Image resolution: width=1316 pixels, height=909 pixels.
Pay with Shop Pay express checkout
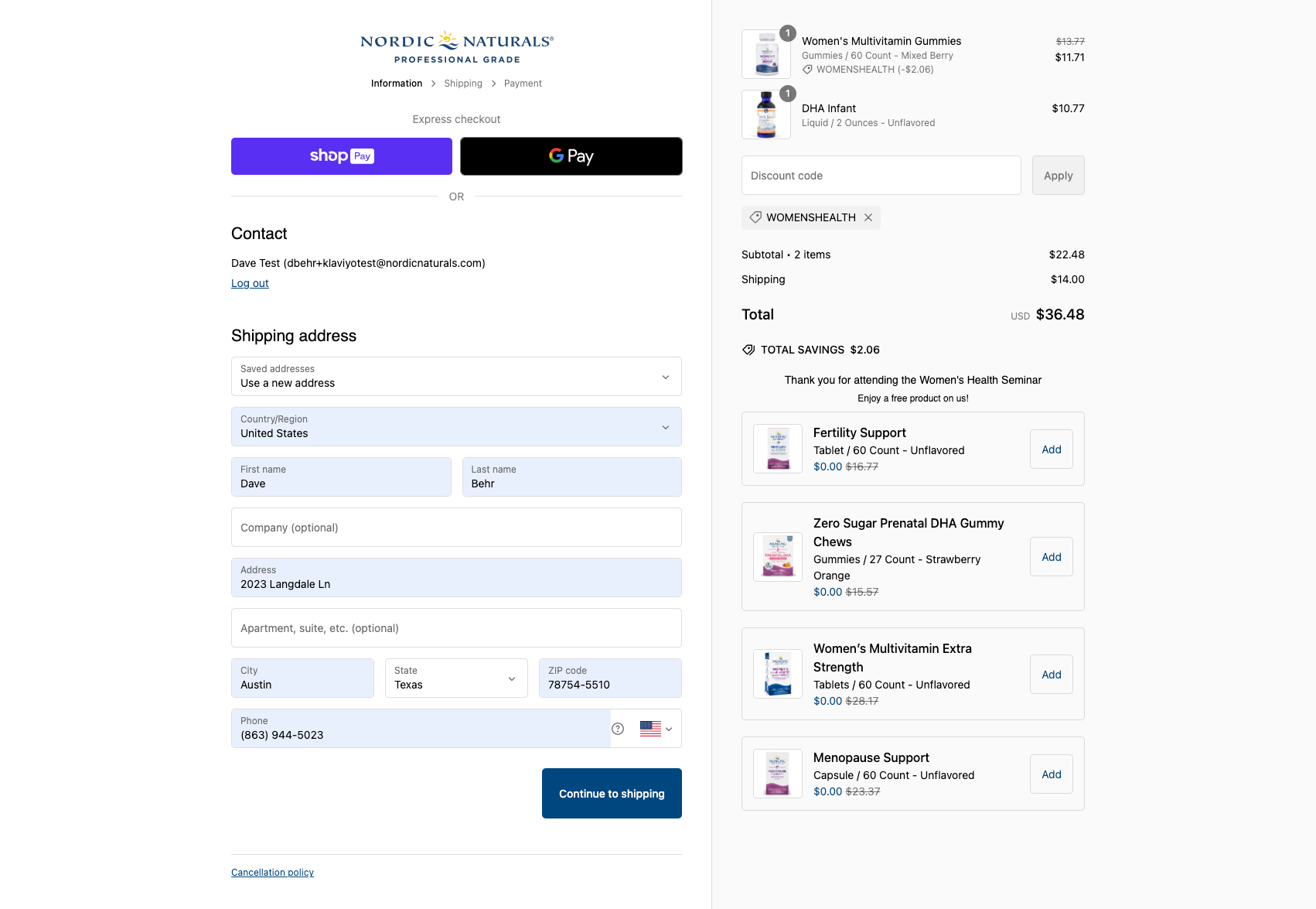click(x=341, y=156)
